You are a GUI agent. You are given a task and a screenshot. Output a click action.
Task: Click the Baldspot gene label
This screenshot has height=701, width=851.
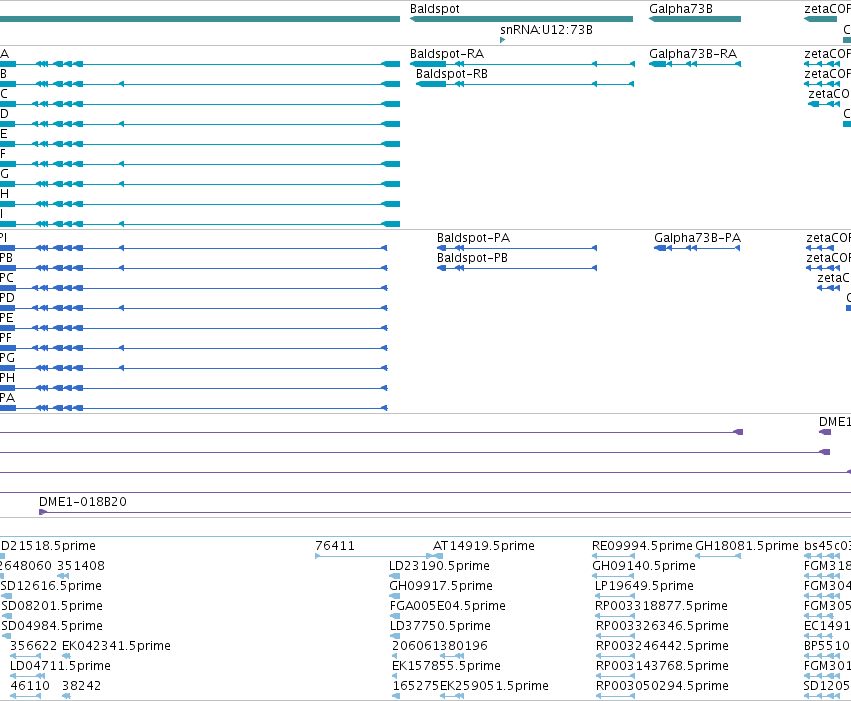434,9
